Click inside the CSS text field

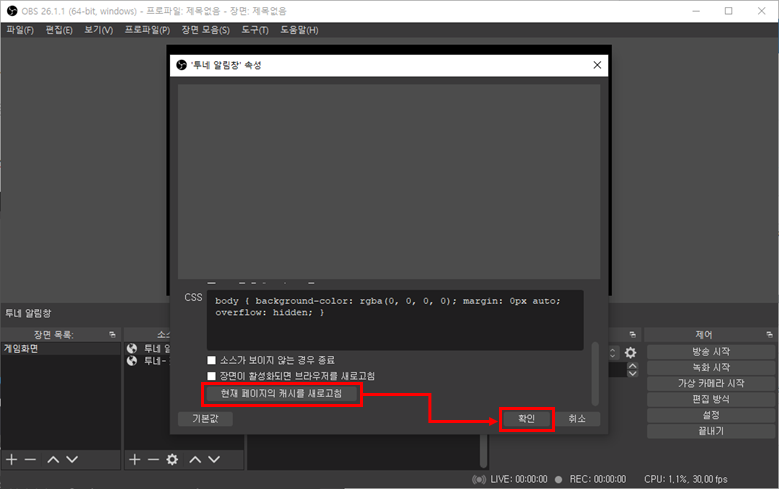tap(395, 320)
